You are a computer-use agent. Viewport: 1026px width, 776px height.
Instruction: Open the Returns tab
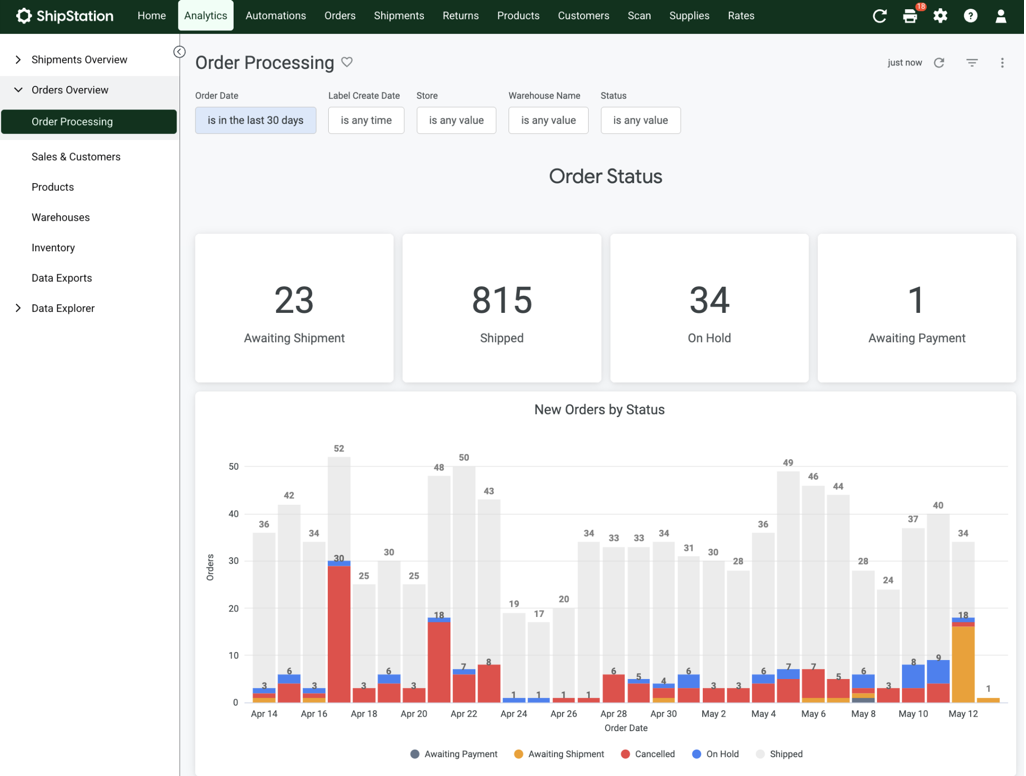pyautogui.click(x=461, y=16)
